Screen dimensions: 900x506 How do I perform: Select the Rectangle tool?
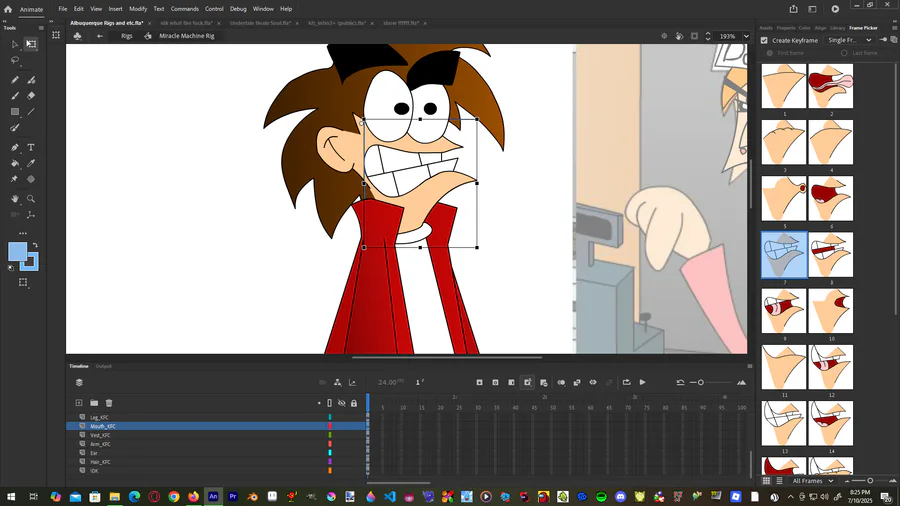pos(15,112)
